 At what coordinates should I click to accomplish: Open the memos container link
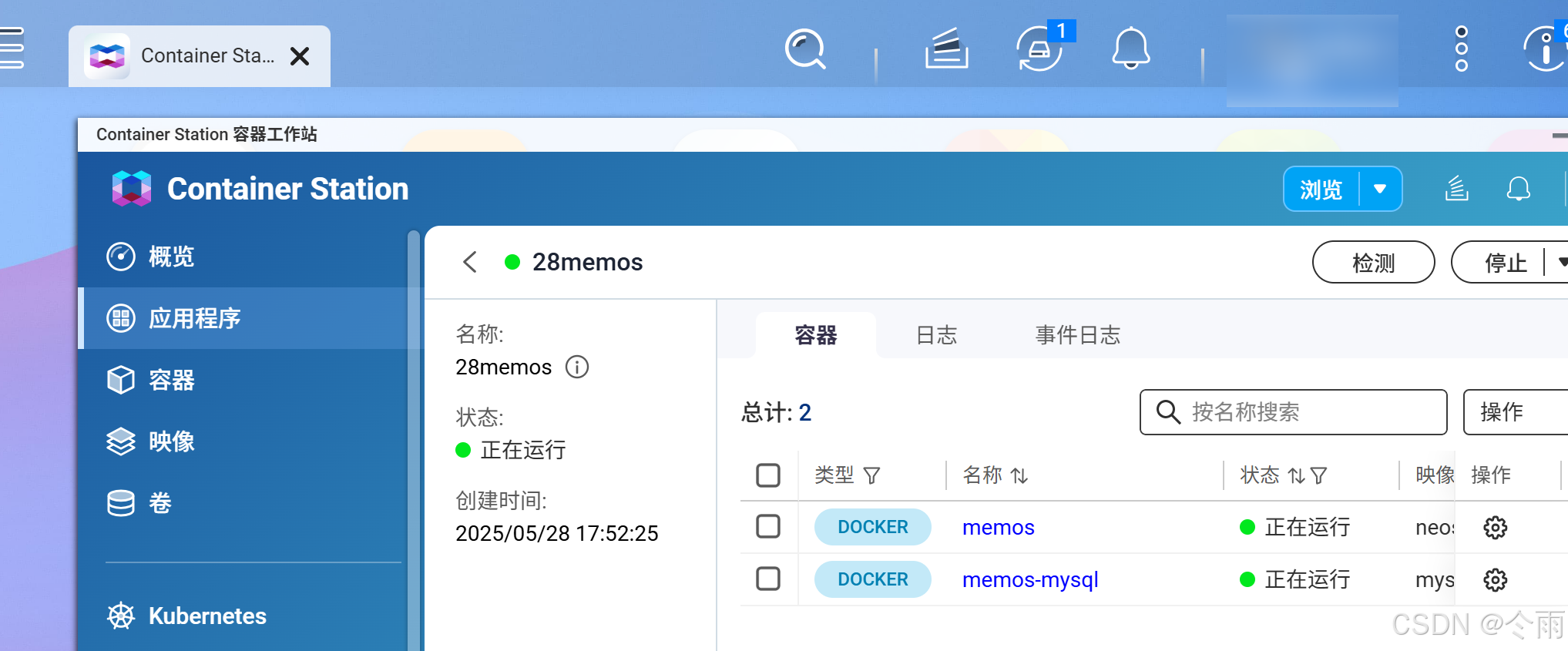pyautogui.click(x=998, y=528)
